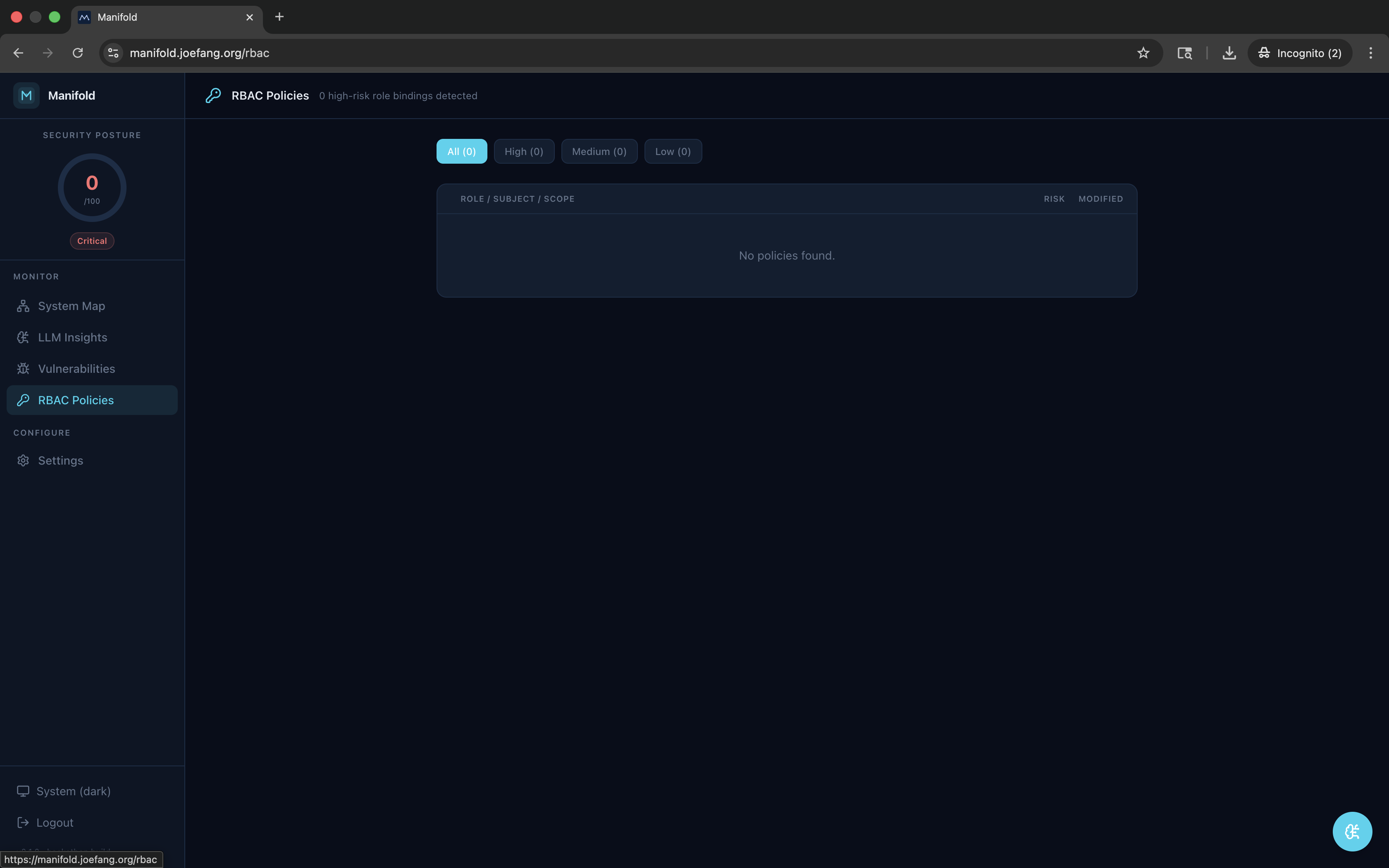
Task: Click the Manifold logo icon
Action: [26, 95]
